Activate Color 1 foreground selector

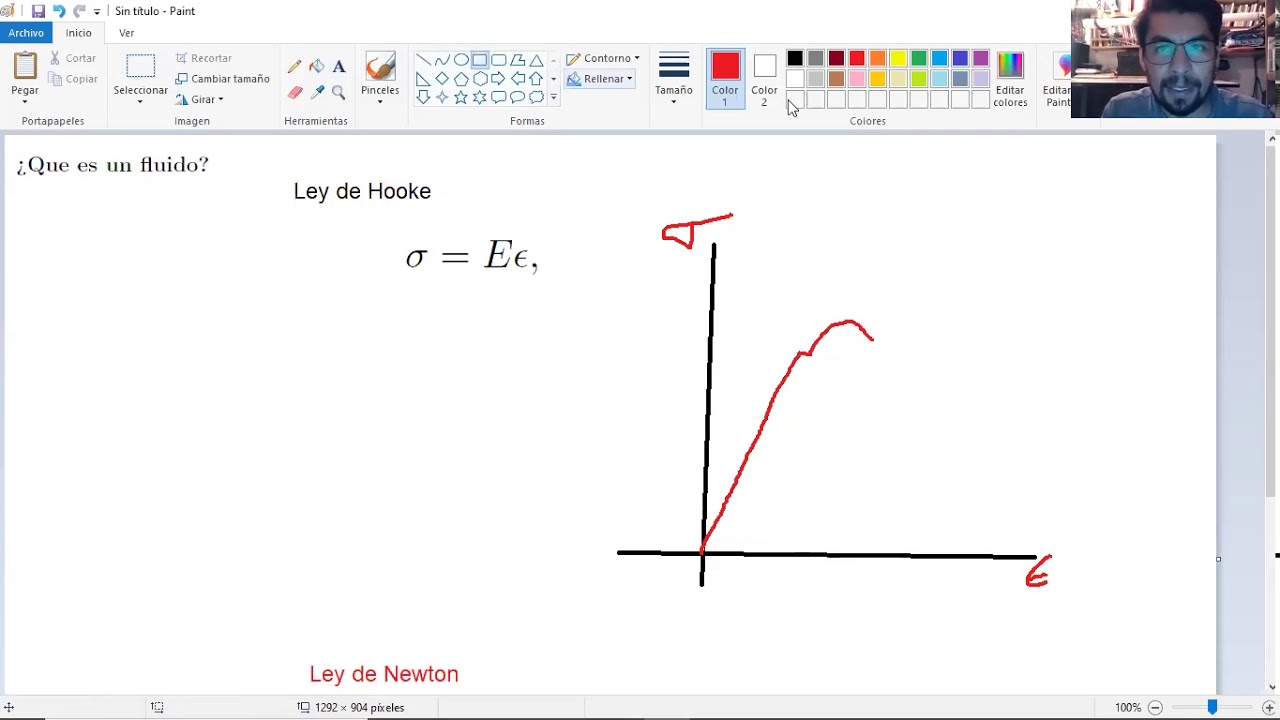click(x=725, y=78)
